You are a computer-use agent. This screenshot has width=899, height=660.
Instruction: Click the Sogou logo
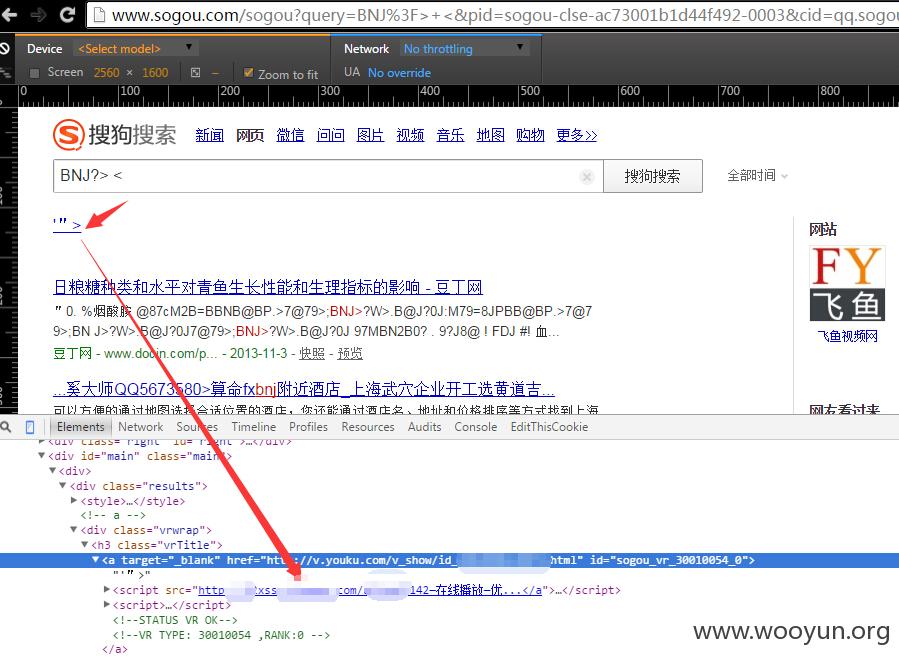[x=115, y=135]
